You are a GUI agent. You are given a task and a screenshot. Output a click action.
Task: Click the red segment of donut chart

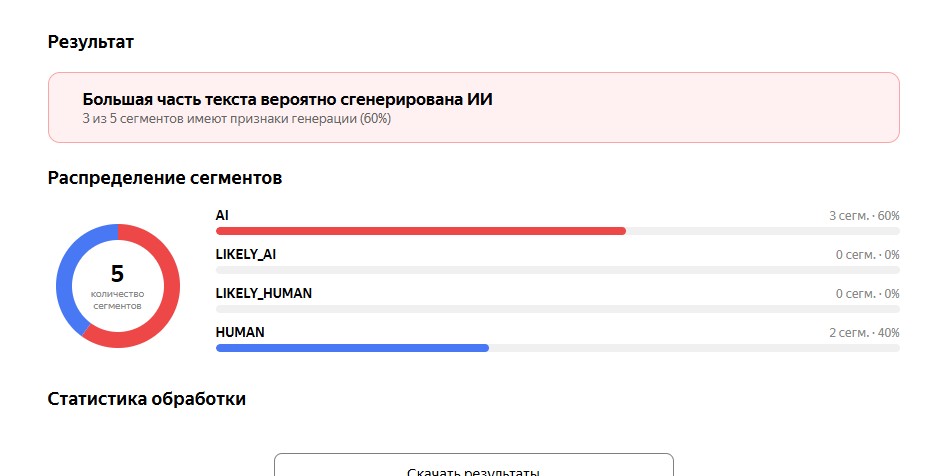(170, 286)
